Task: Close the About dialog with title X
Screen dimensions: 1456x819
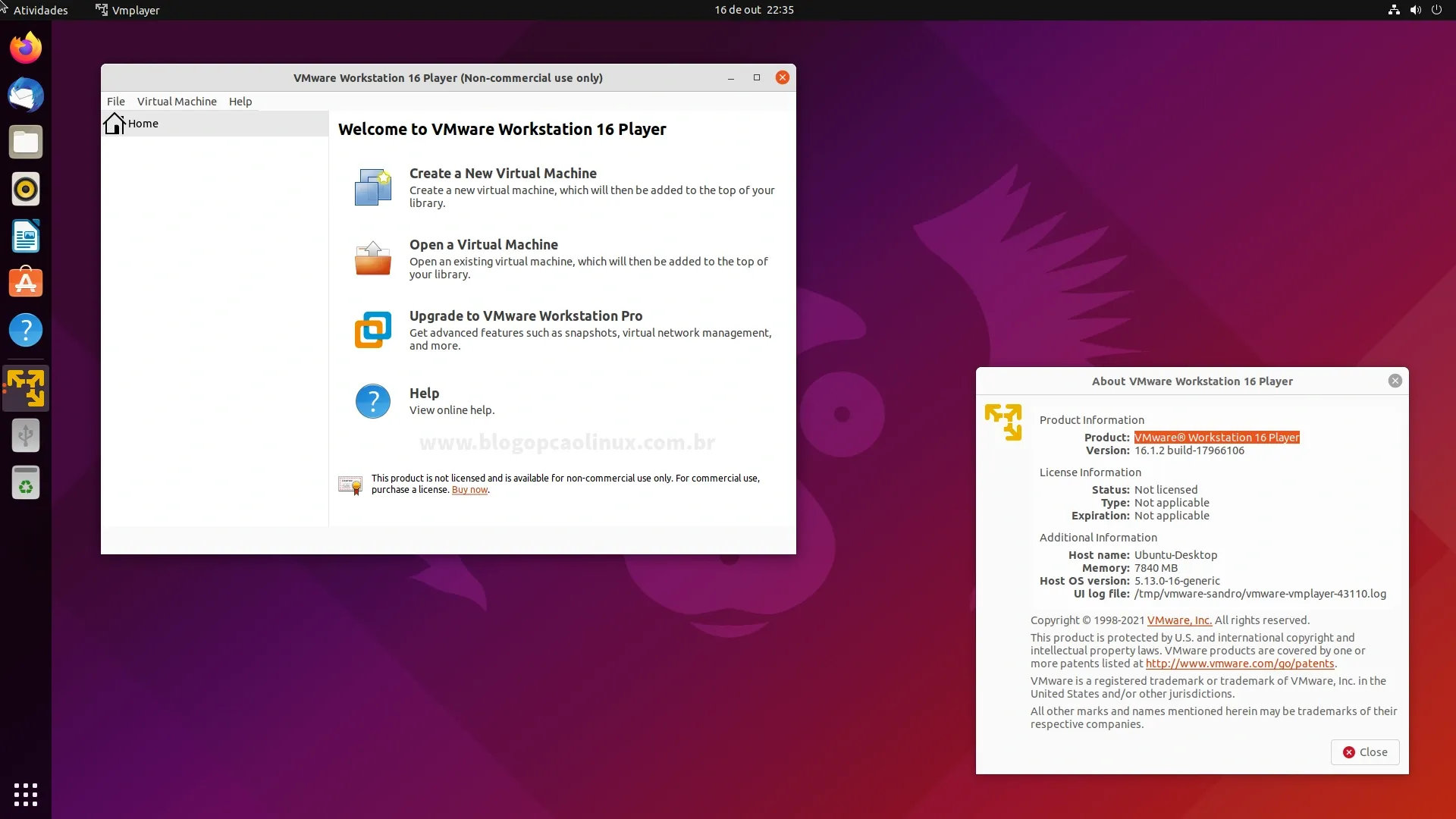Action: [1395, 381]
